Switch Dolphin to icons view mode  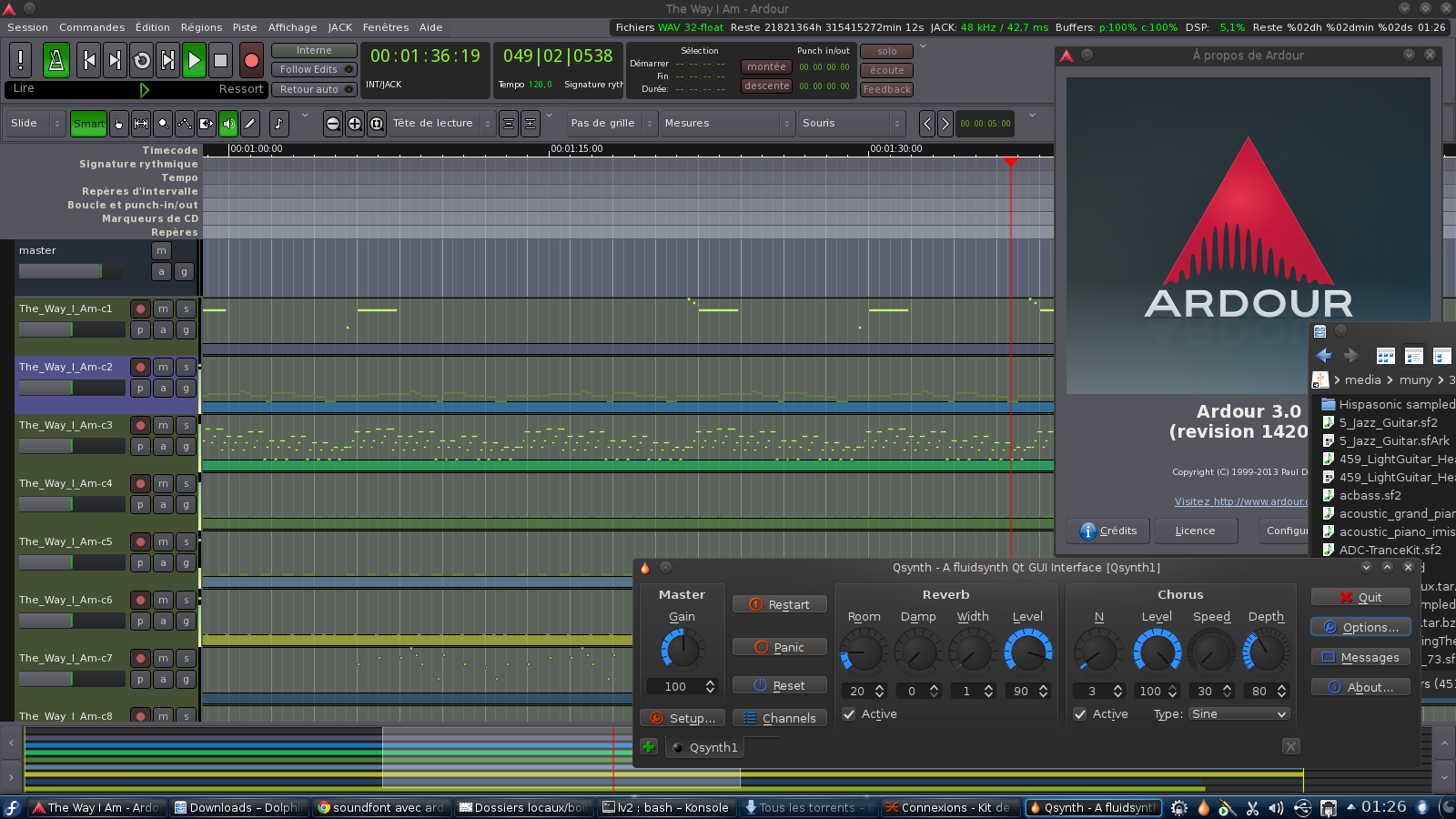(1385, 356)
